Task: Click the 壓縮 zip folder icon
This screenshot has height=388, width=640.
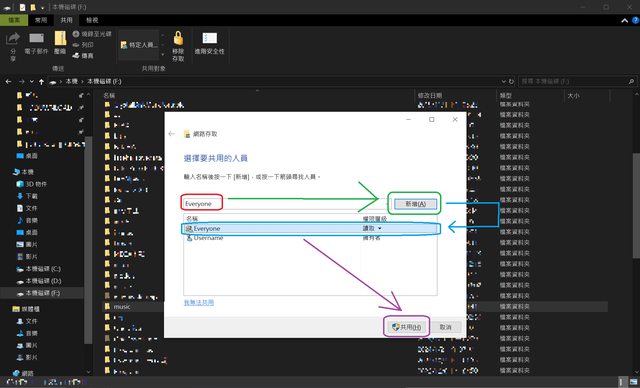Action: [60, 43]
